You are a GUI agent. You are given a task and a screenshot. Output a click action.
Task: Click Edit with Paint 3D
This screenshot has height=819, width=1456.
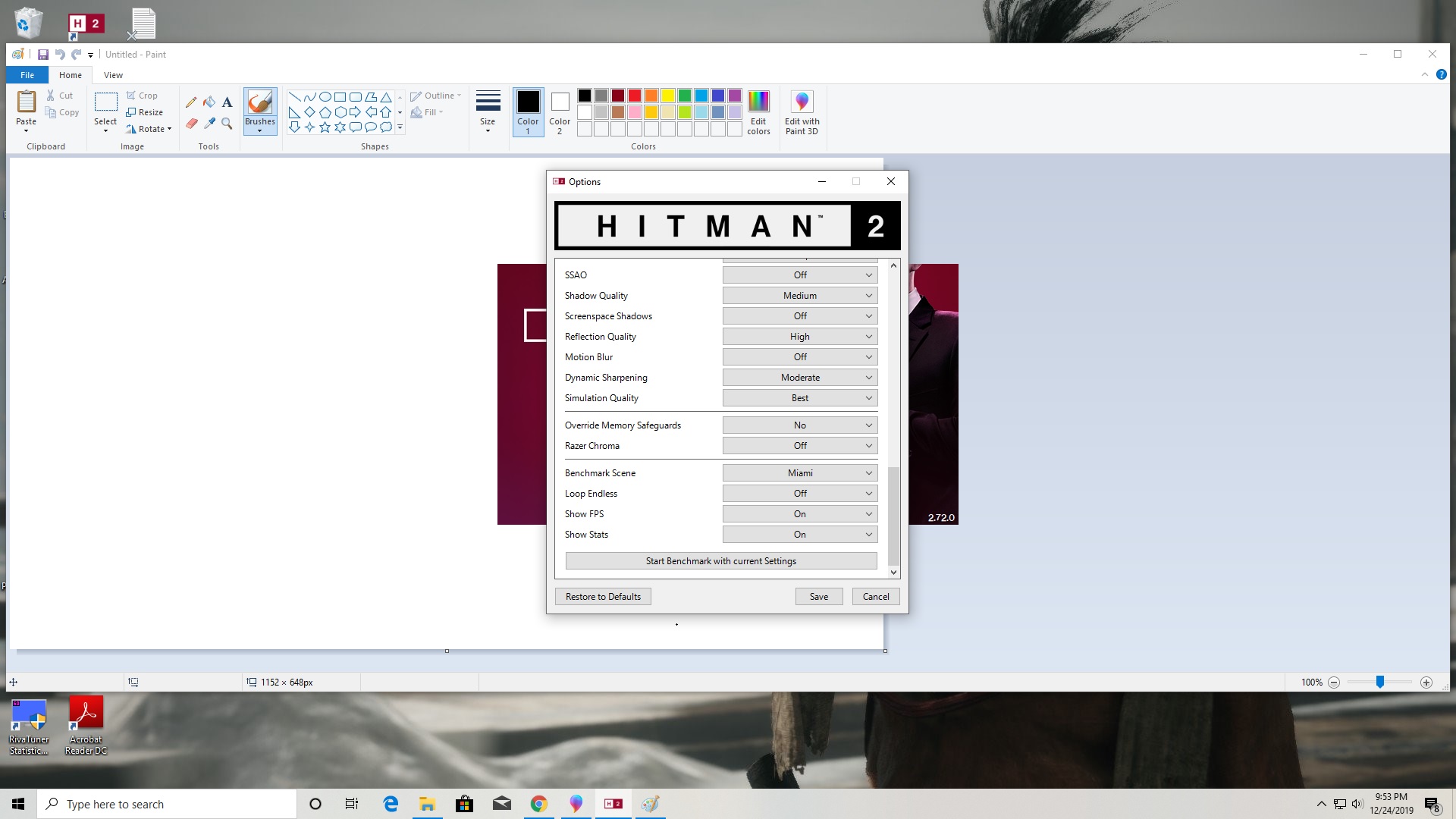click(x=802, y=112)
